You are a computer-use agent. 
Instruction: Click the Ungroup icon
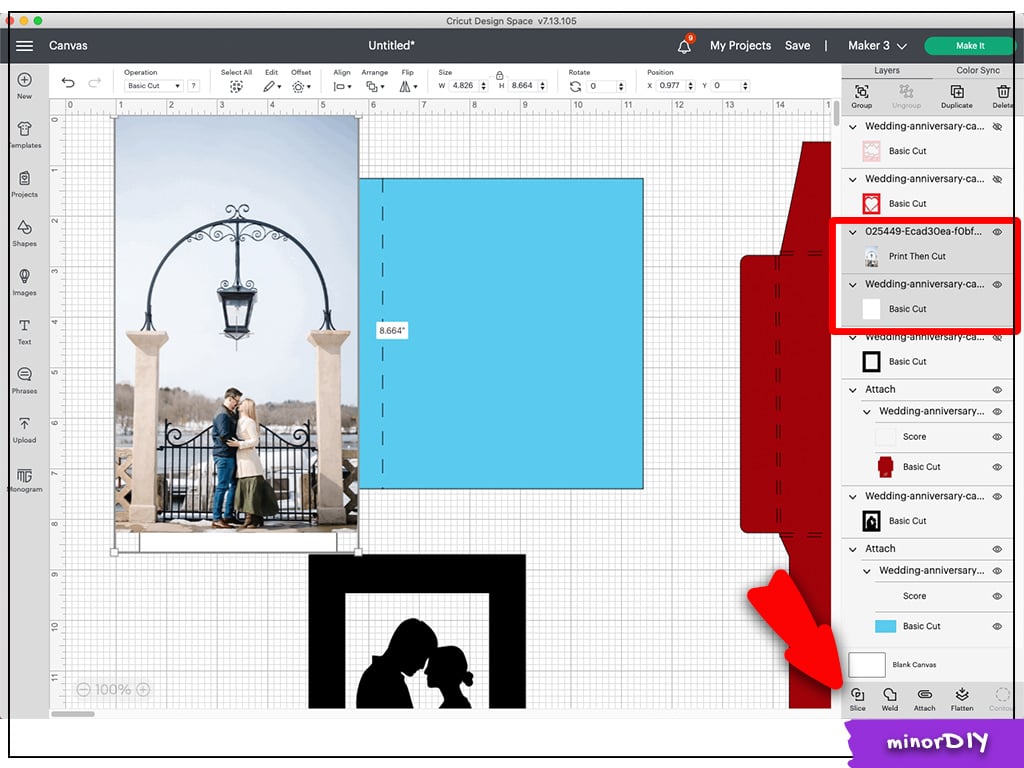[x=906, y=96]
